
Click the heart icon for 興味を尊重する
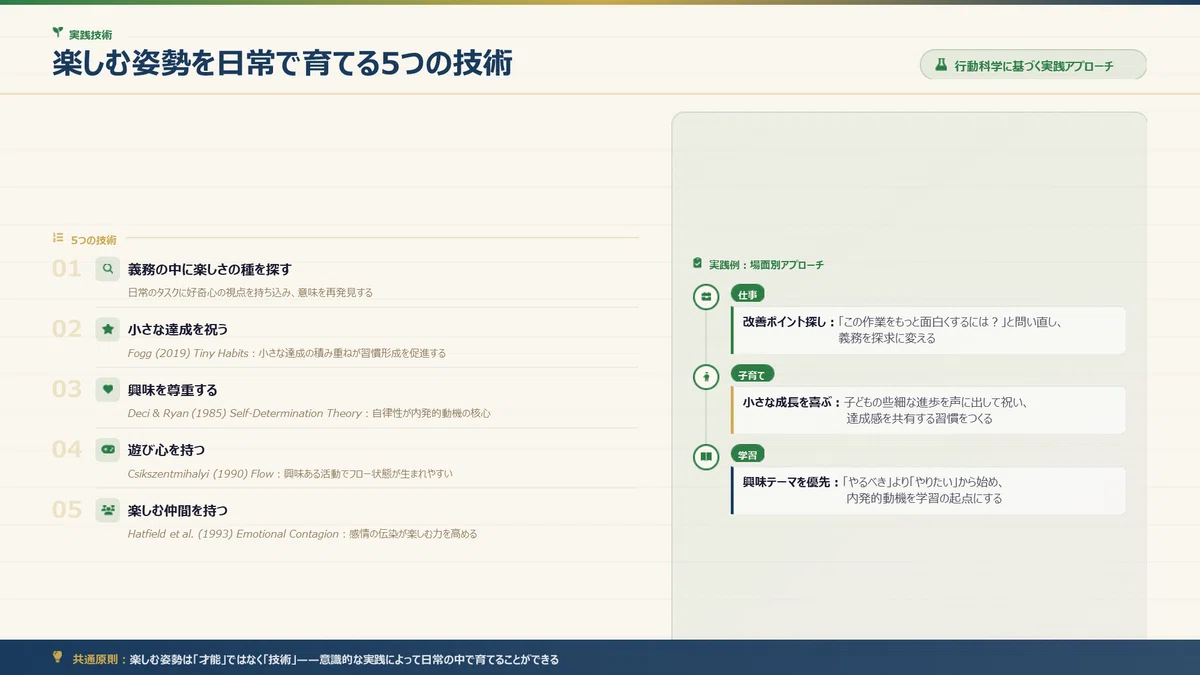[108, 389]
